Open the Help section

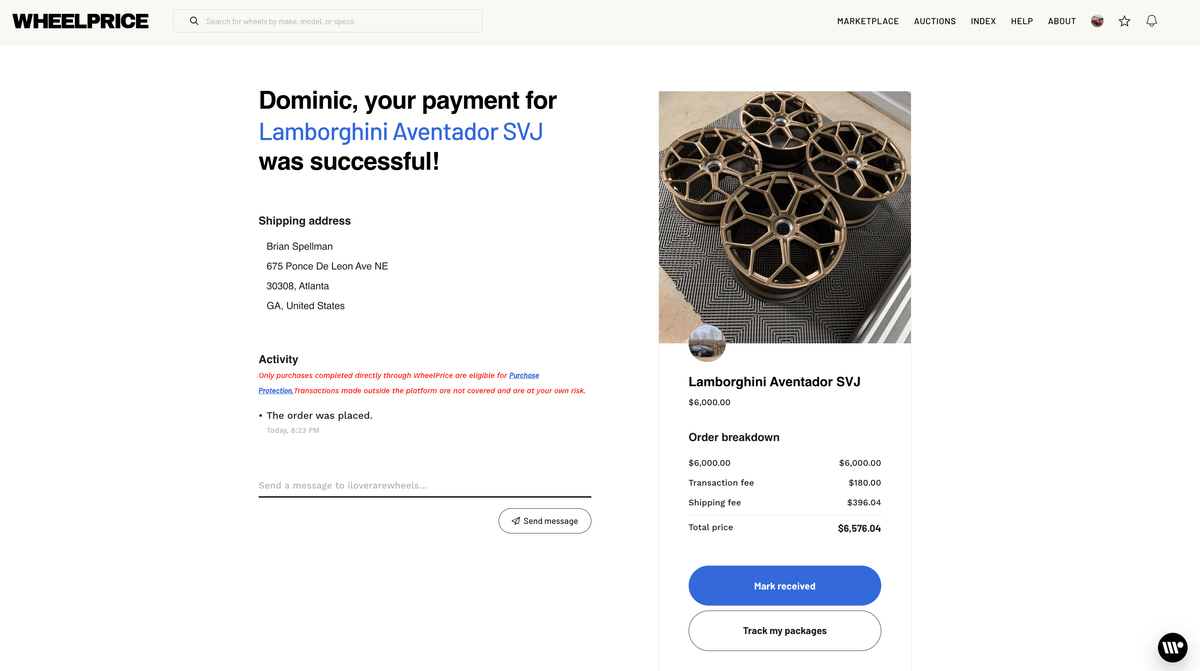(1021, 20)
